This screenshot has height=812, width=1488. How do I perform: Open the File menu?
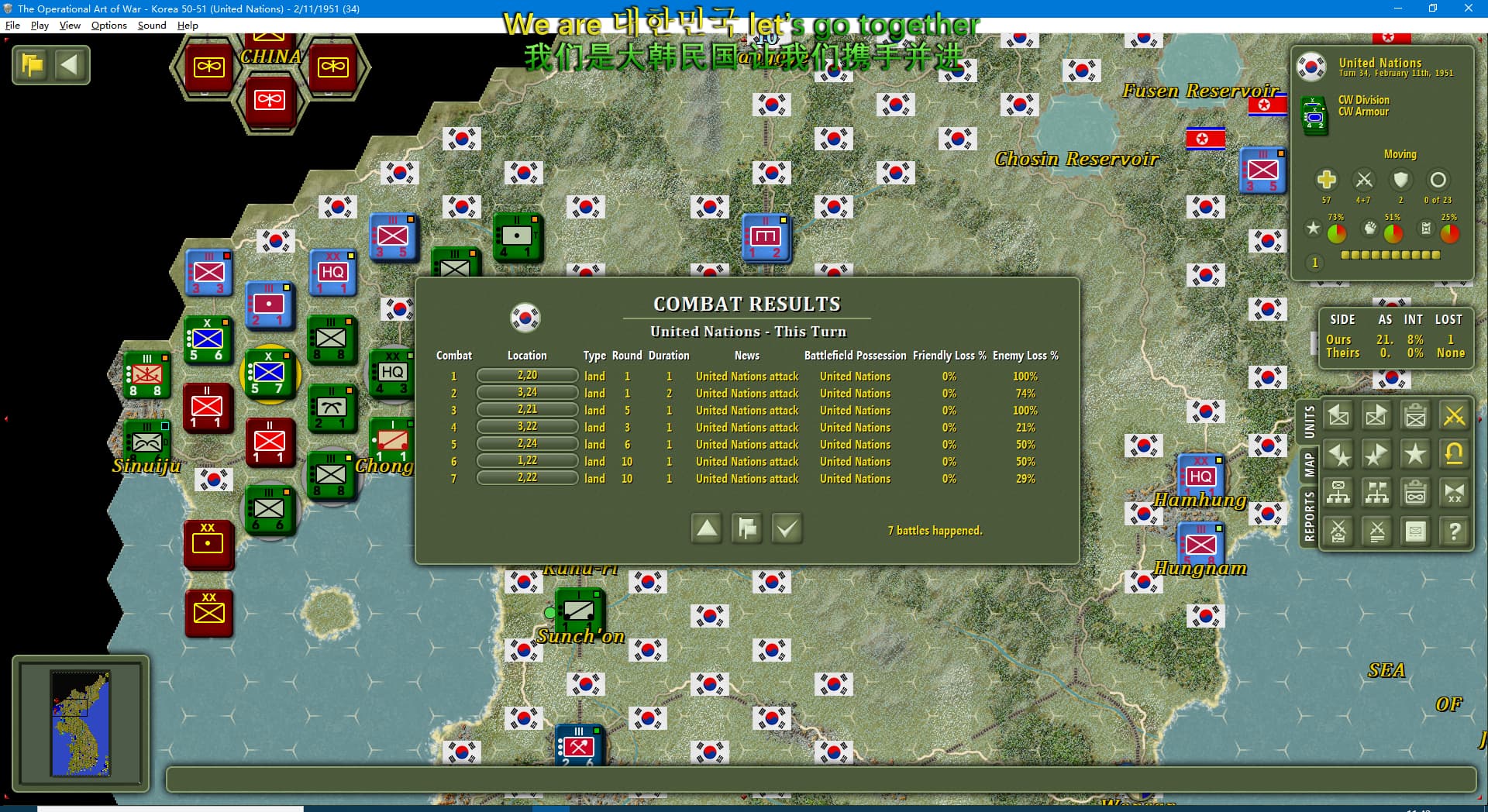click(12, 25)
